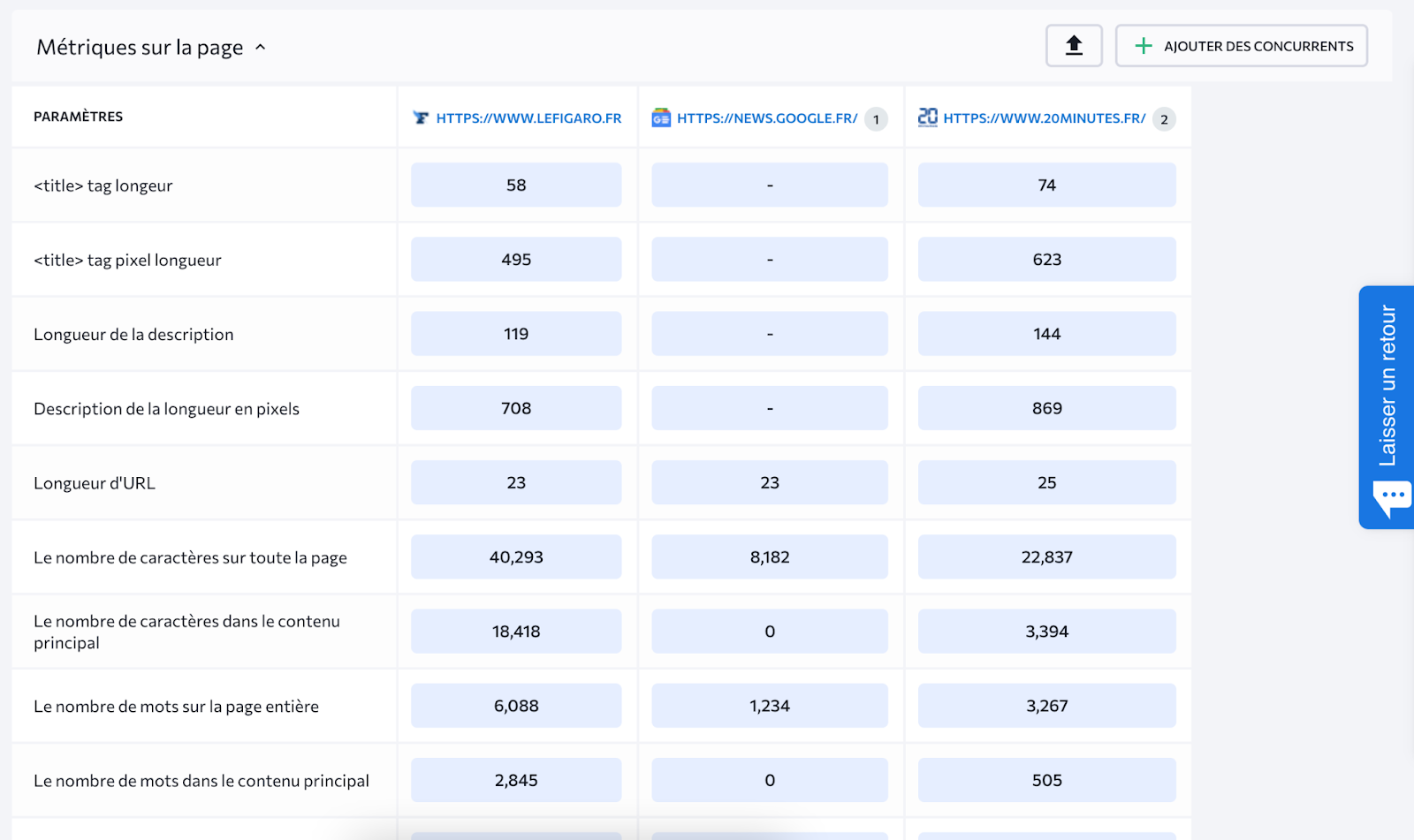1414x840 pixels.
Task: Click the description length value 119
Action: tap(516, 334)
